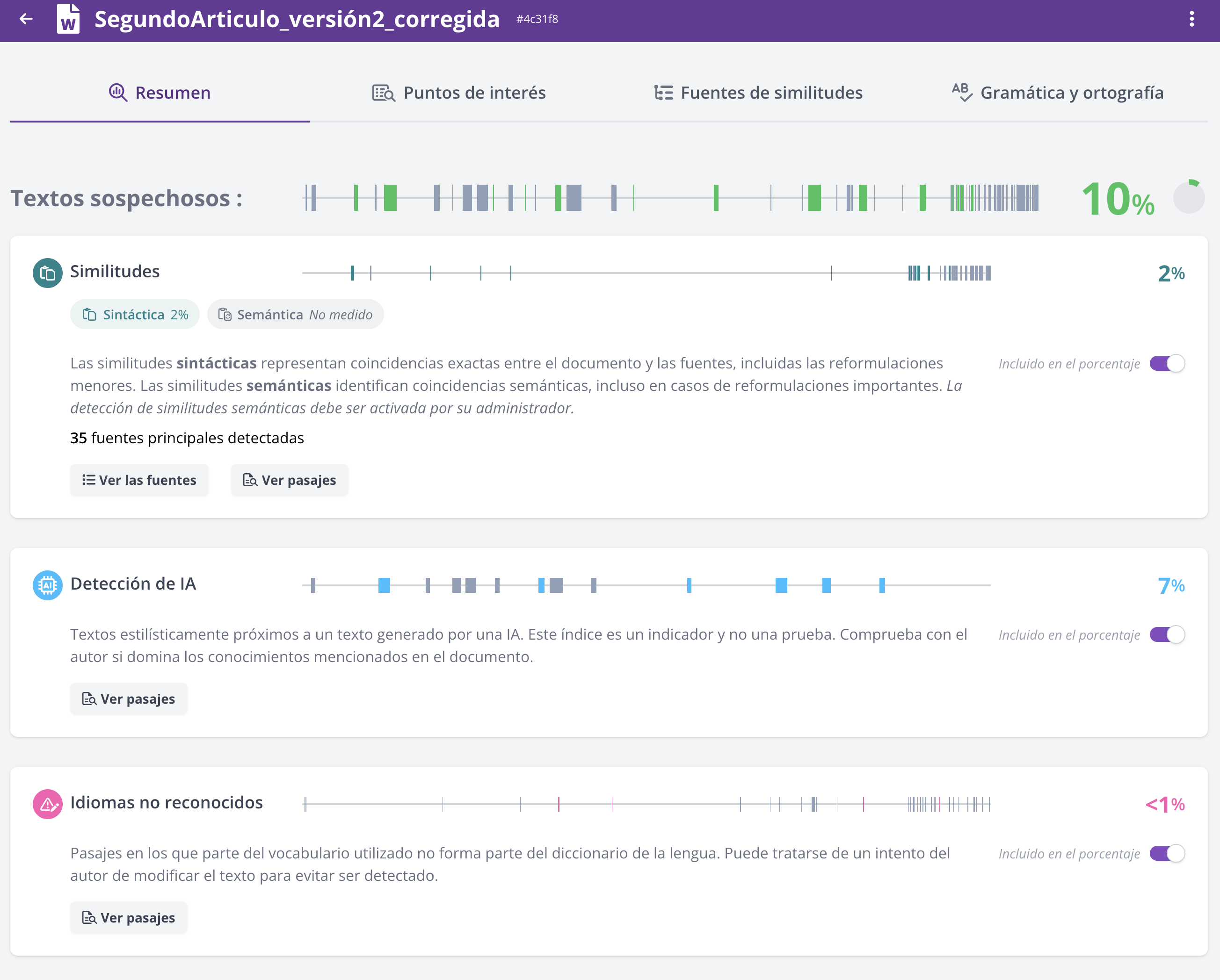Click the Word document file icon
This screenshot has height=980, width=1220.
coord(68,19)
